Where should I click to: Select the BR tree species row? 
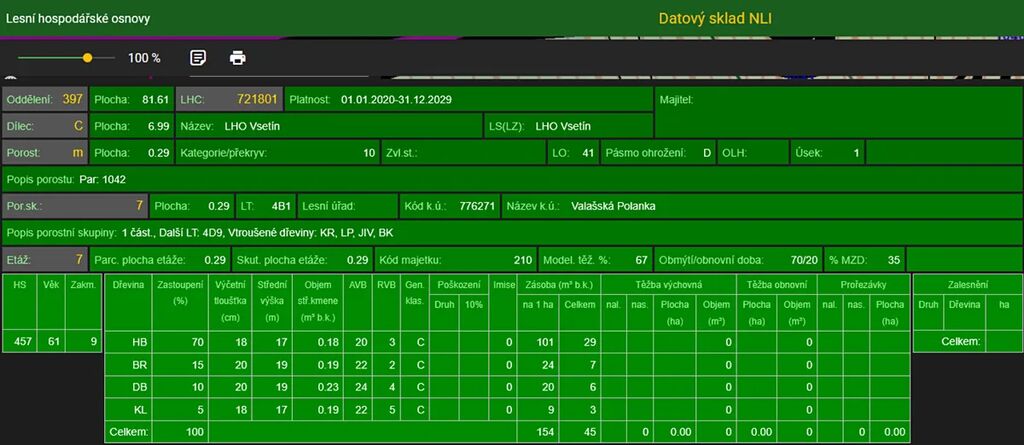point(140,364)
